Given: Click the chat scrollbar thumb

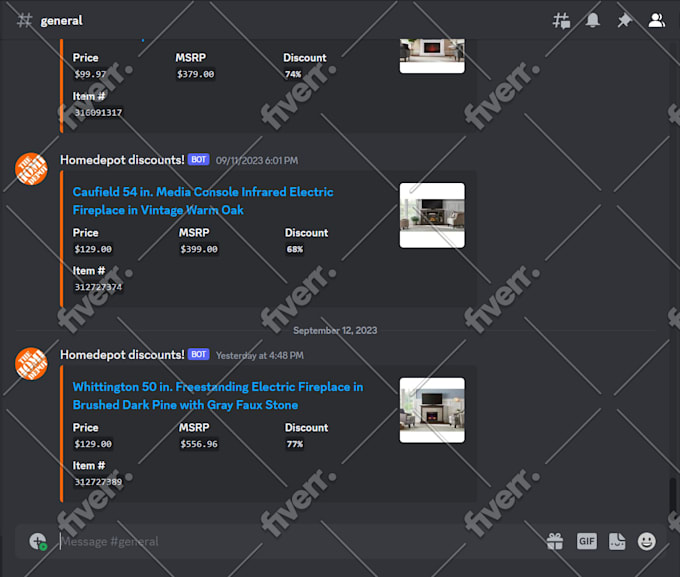Looking at the screenshot, I should [672, 497].
